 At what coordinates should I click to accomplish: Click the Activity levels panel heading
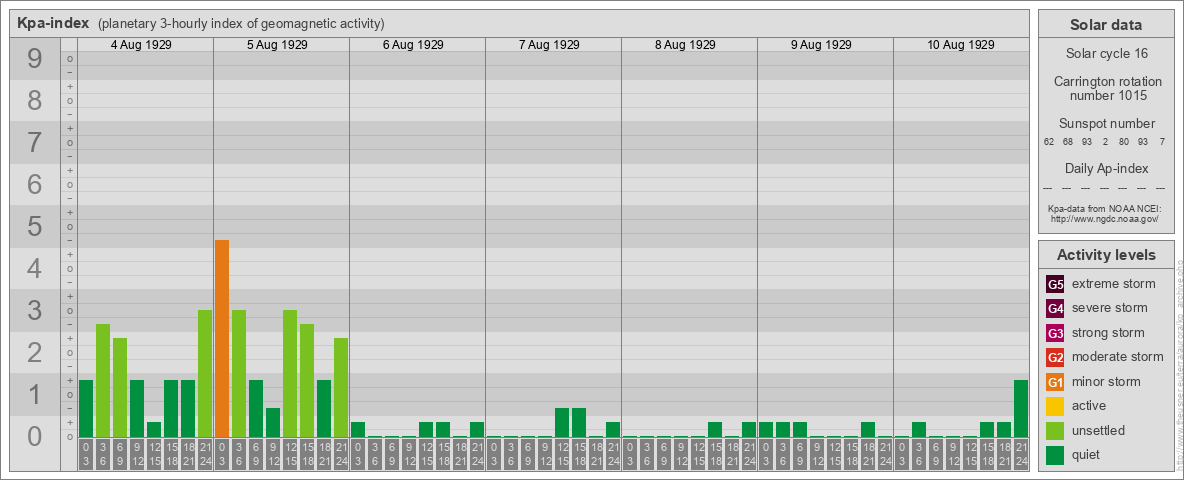1106,255
